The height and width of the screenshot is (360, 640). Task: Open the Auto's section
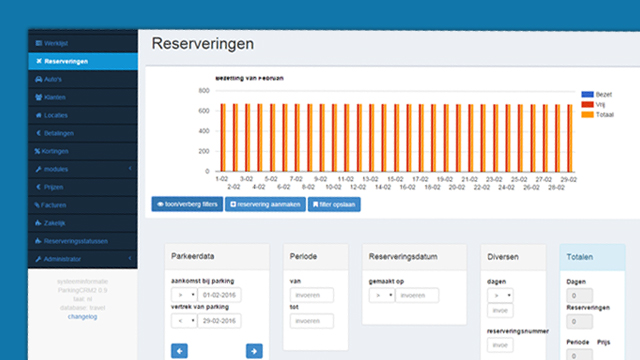[83, 79]
